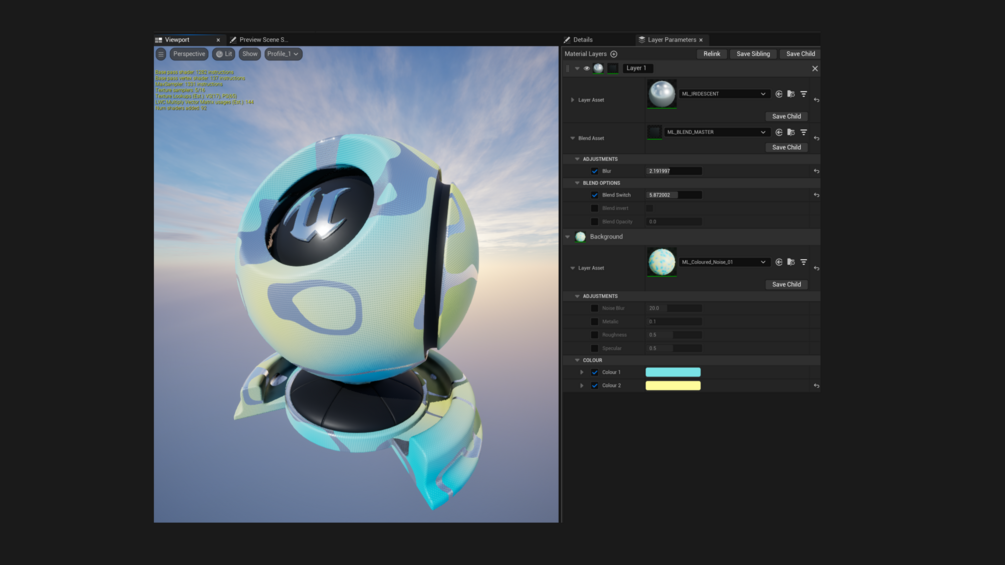Enable the Noise Blur override checkbox
This screenshot has height=565, width=1005.
click(x=594, y=308)
